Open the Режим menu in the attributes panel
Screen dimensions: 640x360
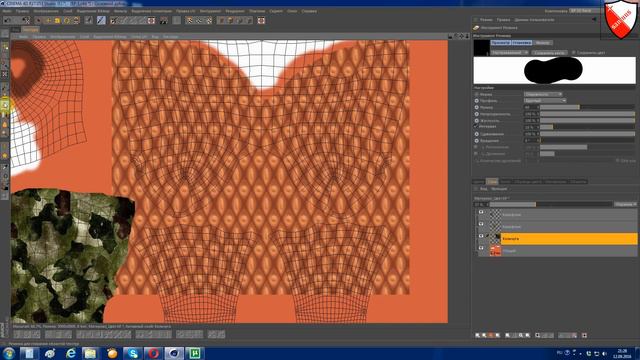486,20
